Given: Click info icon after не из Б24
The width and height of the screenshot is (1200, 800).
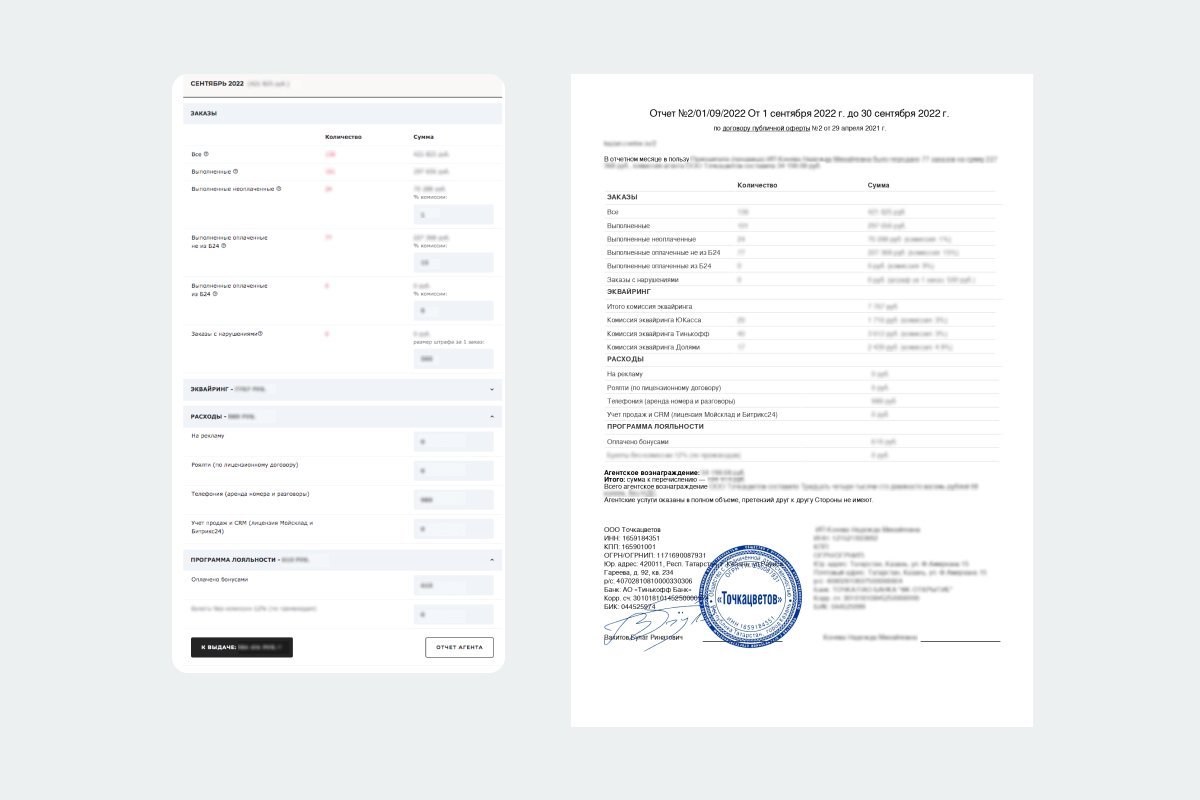Looking at the screenshot, I should (x=224, y=245).
